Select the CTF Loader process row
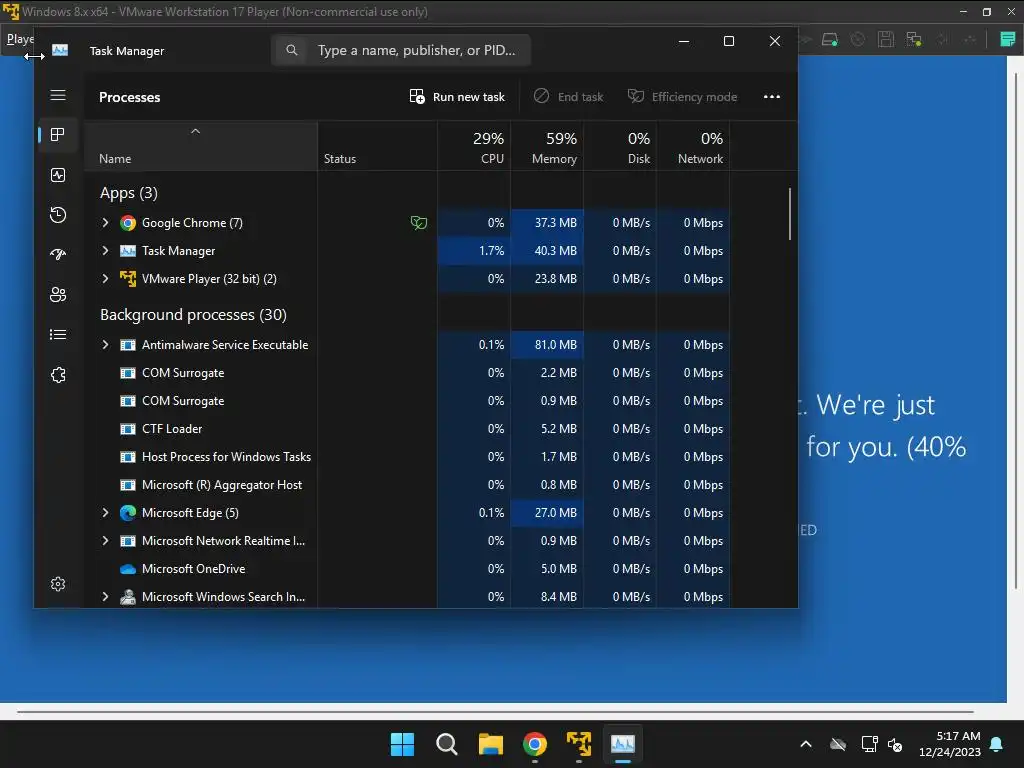 (x=407, y=429)
